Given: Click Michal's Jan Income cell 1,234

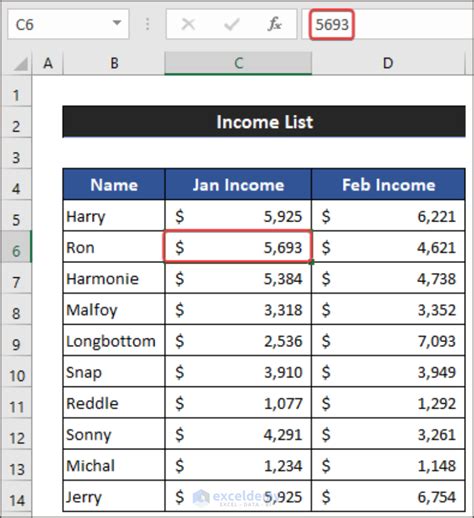Looking at the screenshot, I should (238, 465).
